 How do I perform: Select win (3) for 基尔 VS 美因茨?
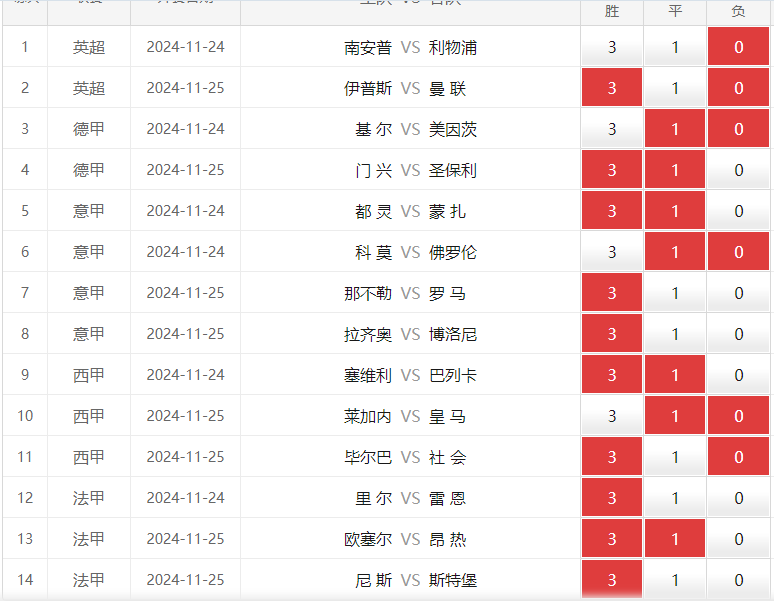(x=612, y=129)
